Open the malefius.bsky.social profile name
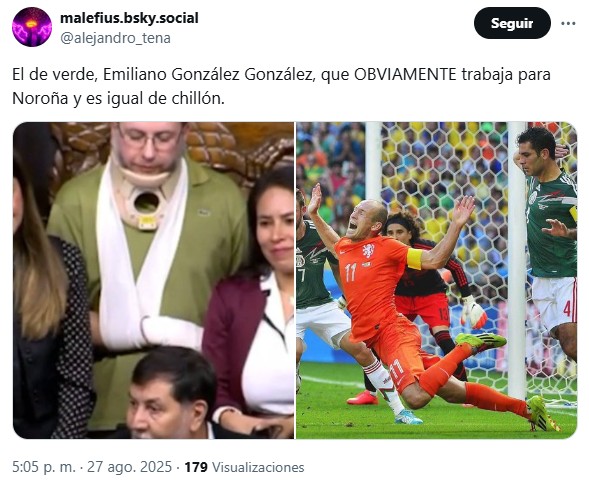 coord(129,18)
